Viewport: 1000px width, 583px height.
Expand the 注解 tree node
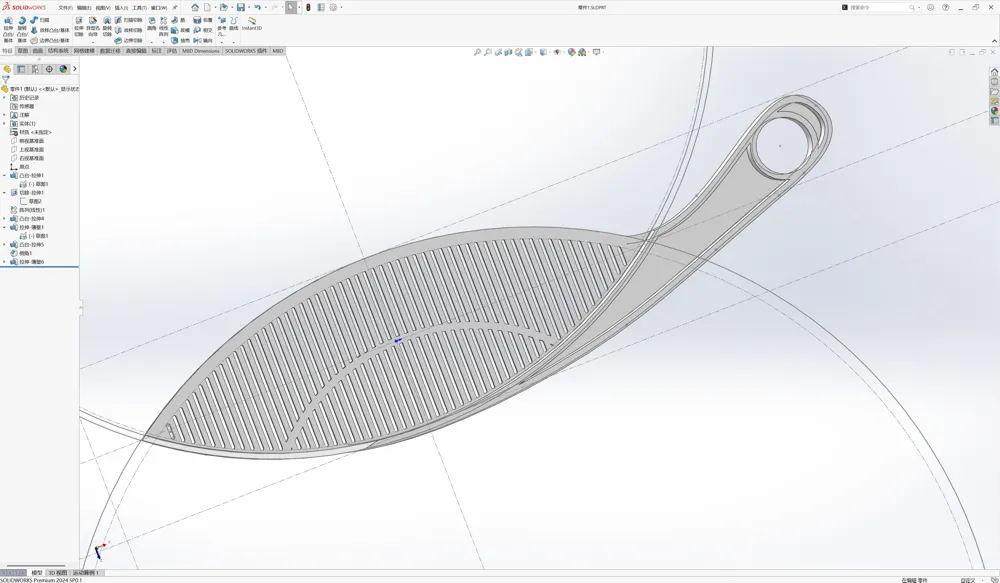click(x=4, y=115)
